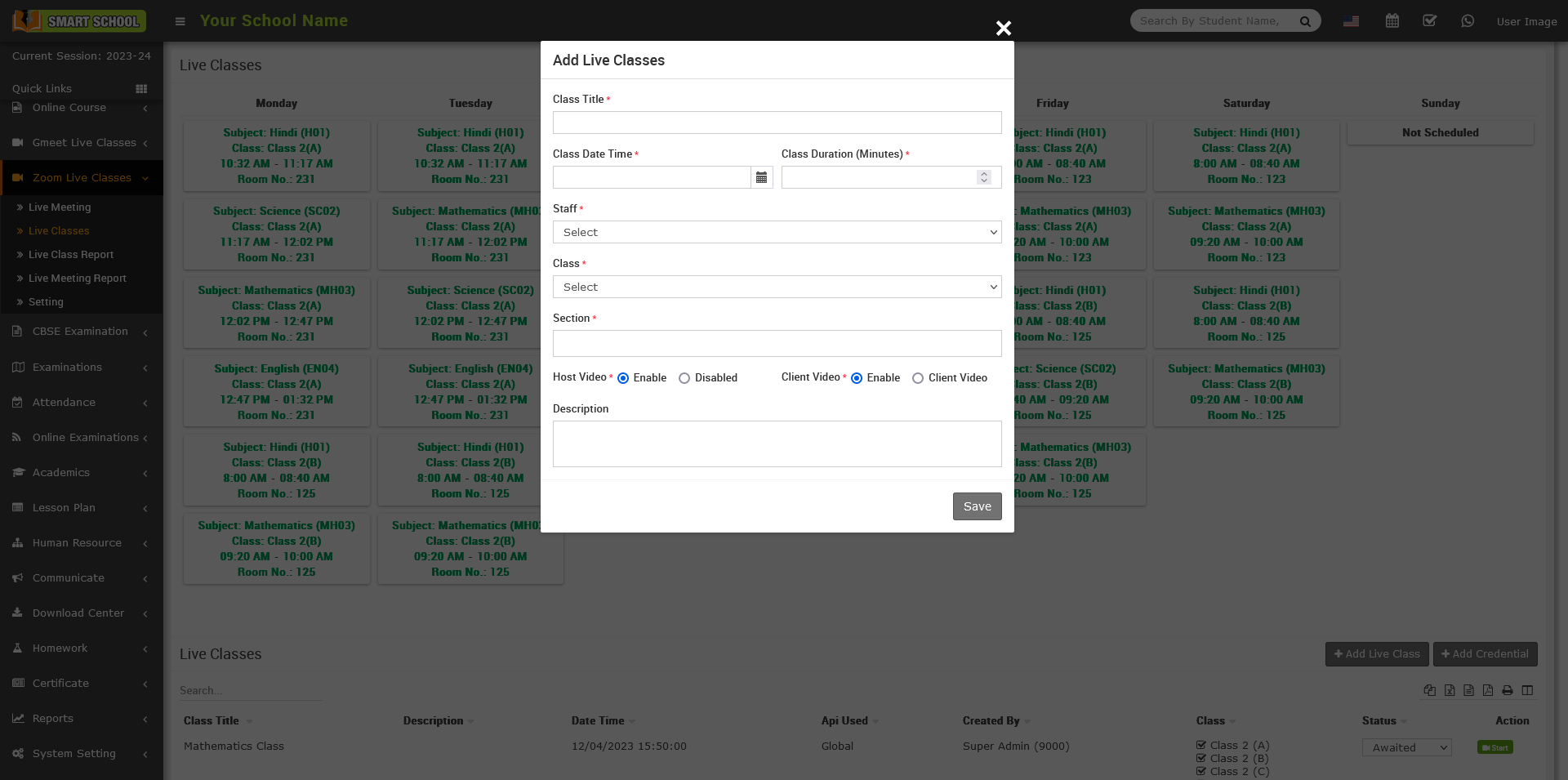The height and width of the screenshot is (780, 1568).
Task: Click the hamburger menu icon in header
Action: click(180, 21)
